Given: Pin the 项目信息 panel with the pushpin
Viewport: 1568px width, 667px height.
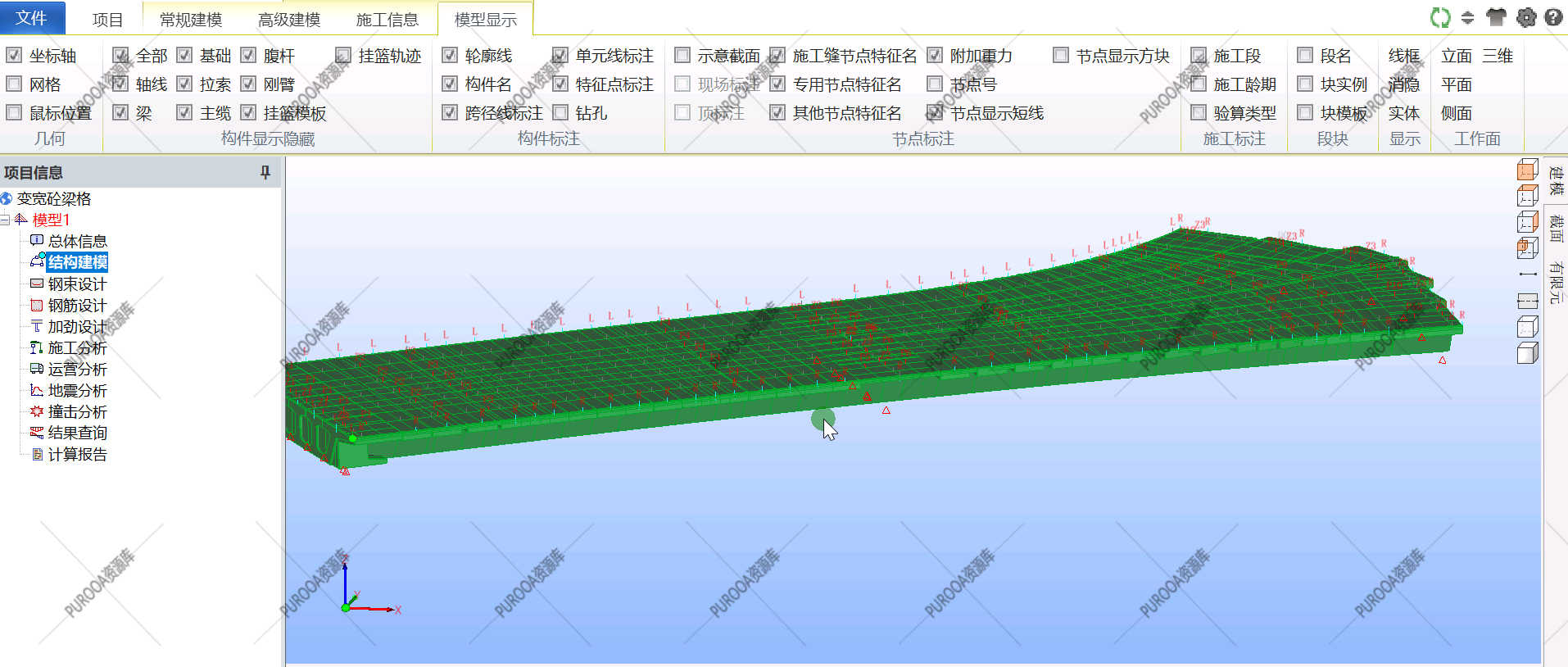Looking at the screenshot, I should pyautogui.click(x=265, y=172).
